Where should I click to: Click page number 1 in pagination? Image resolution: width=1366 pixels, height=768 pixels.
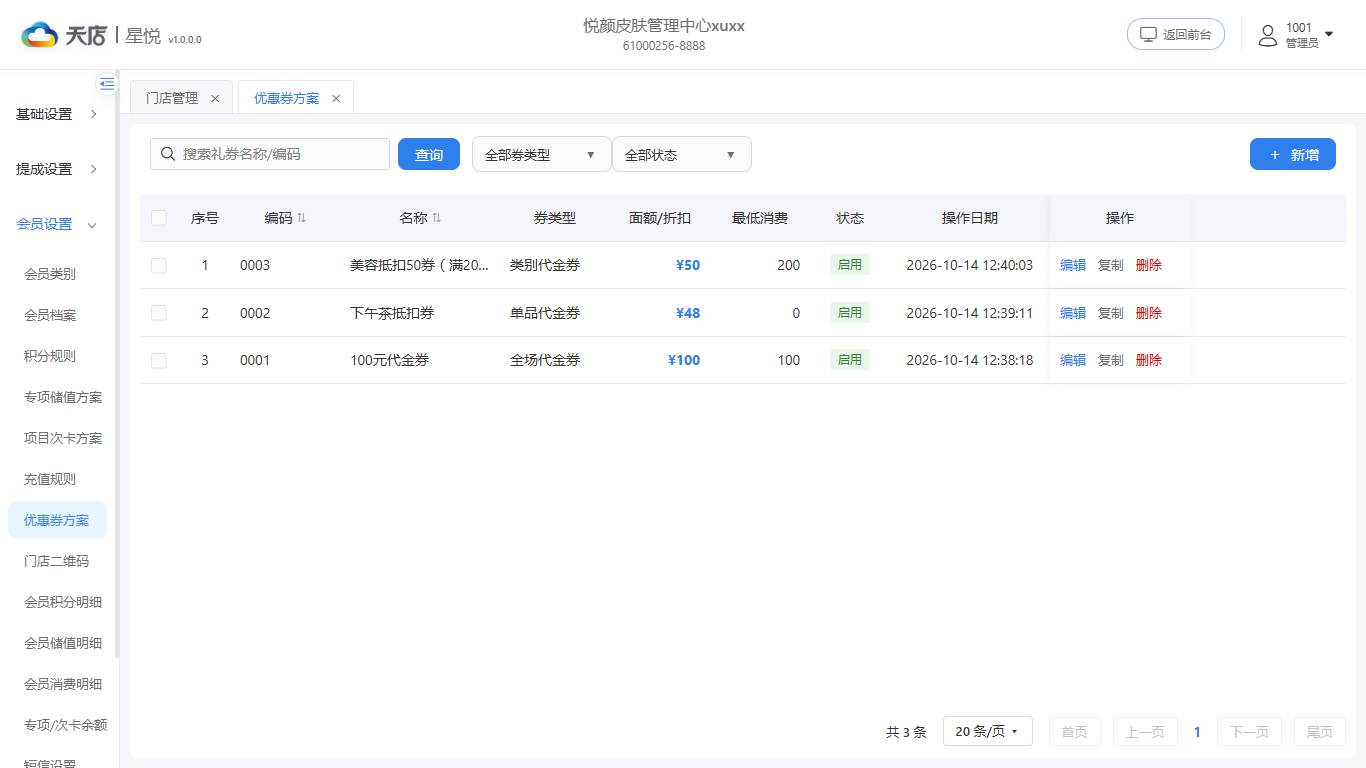(x=1197, y=732)
